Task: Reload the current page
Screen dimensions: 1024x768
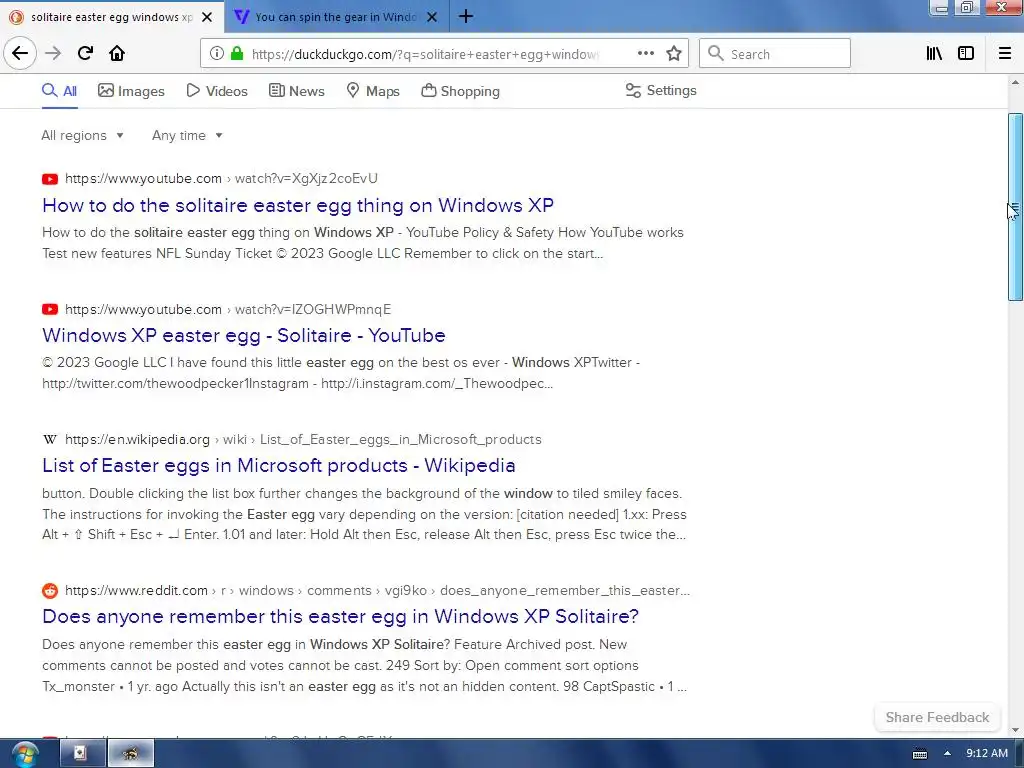Action: pyautogui.click(x=85, y=53)
